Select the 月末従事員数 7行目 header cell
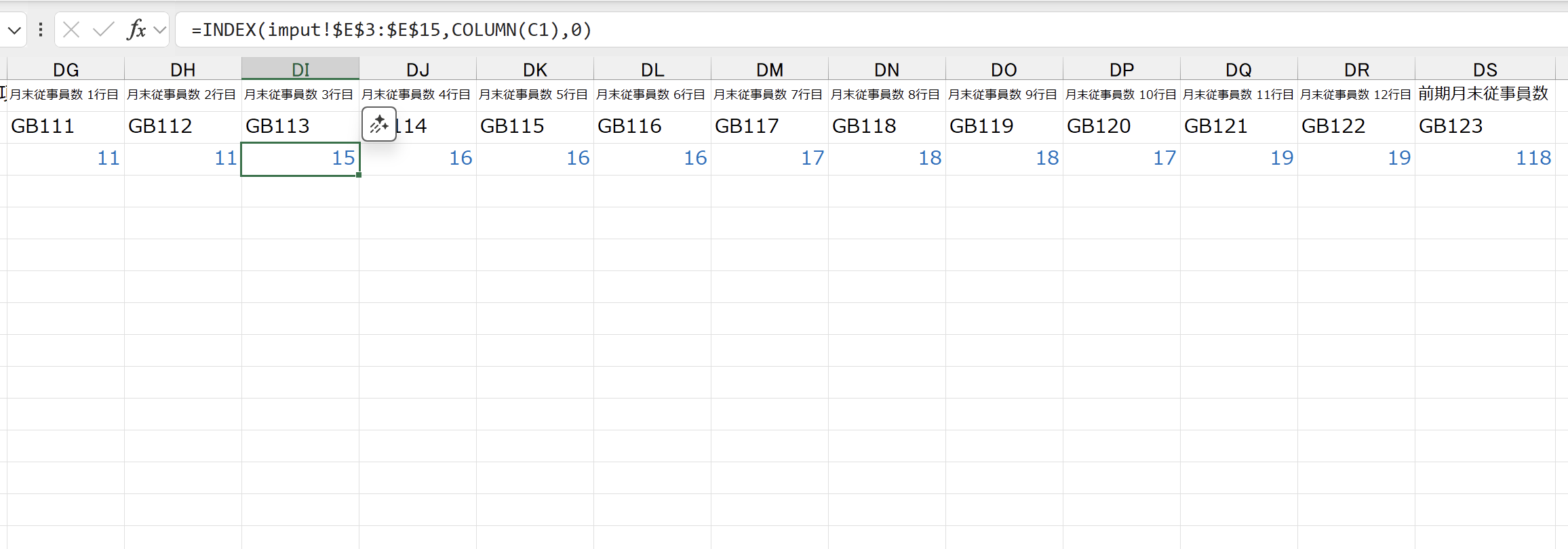 [770, 94]
